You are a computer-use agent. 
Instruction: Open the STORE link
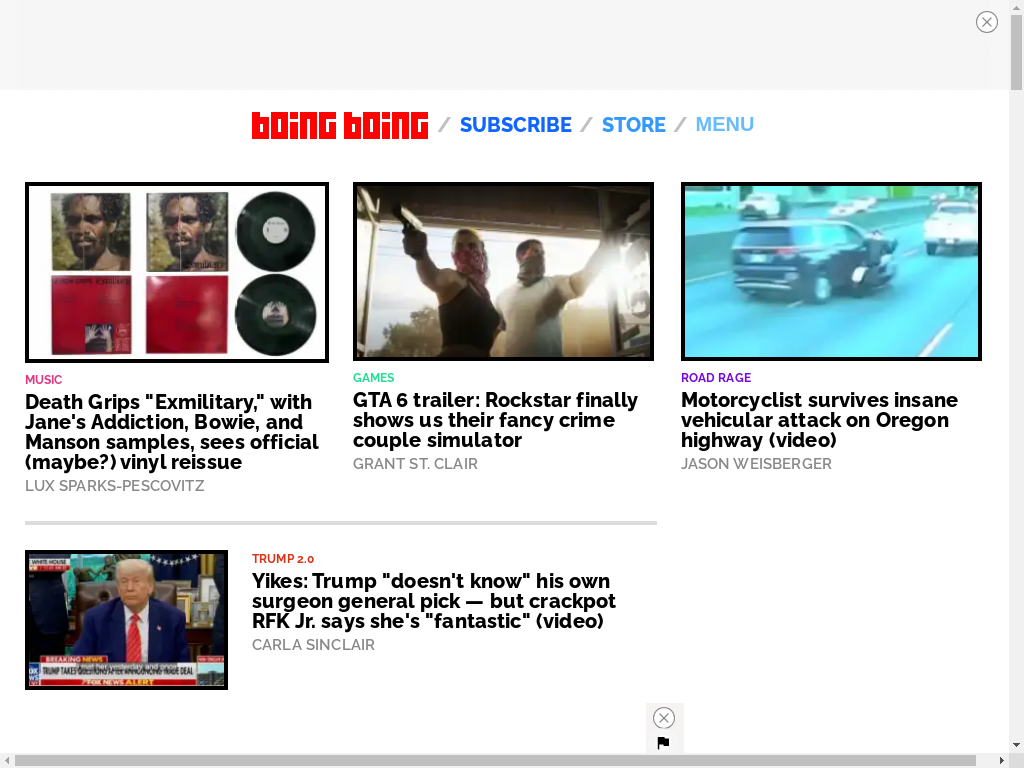tap(633, 125)
